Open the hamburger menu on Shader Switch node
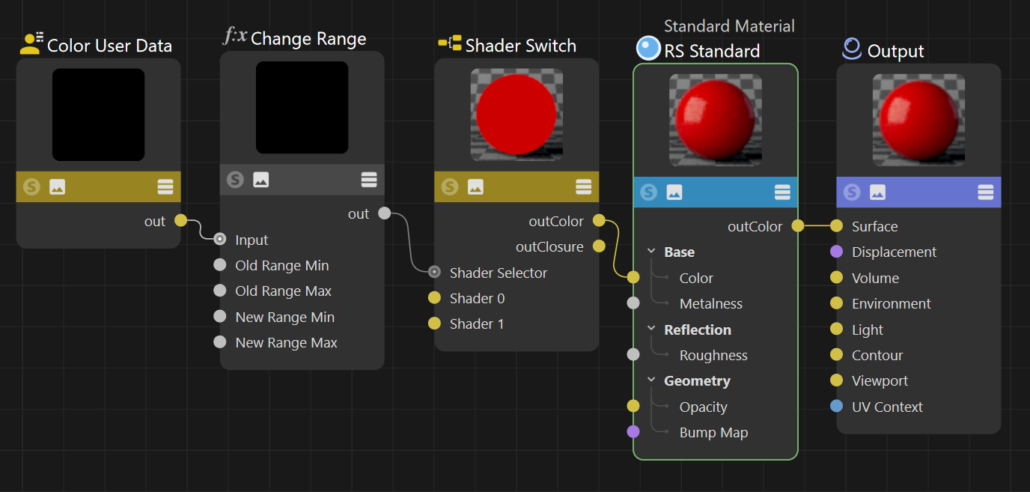The image size is (1030, 492). (x=583, y=187)
